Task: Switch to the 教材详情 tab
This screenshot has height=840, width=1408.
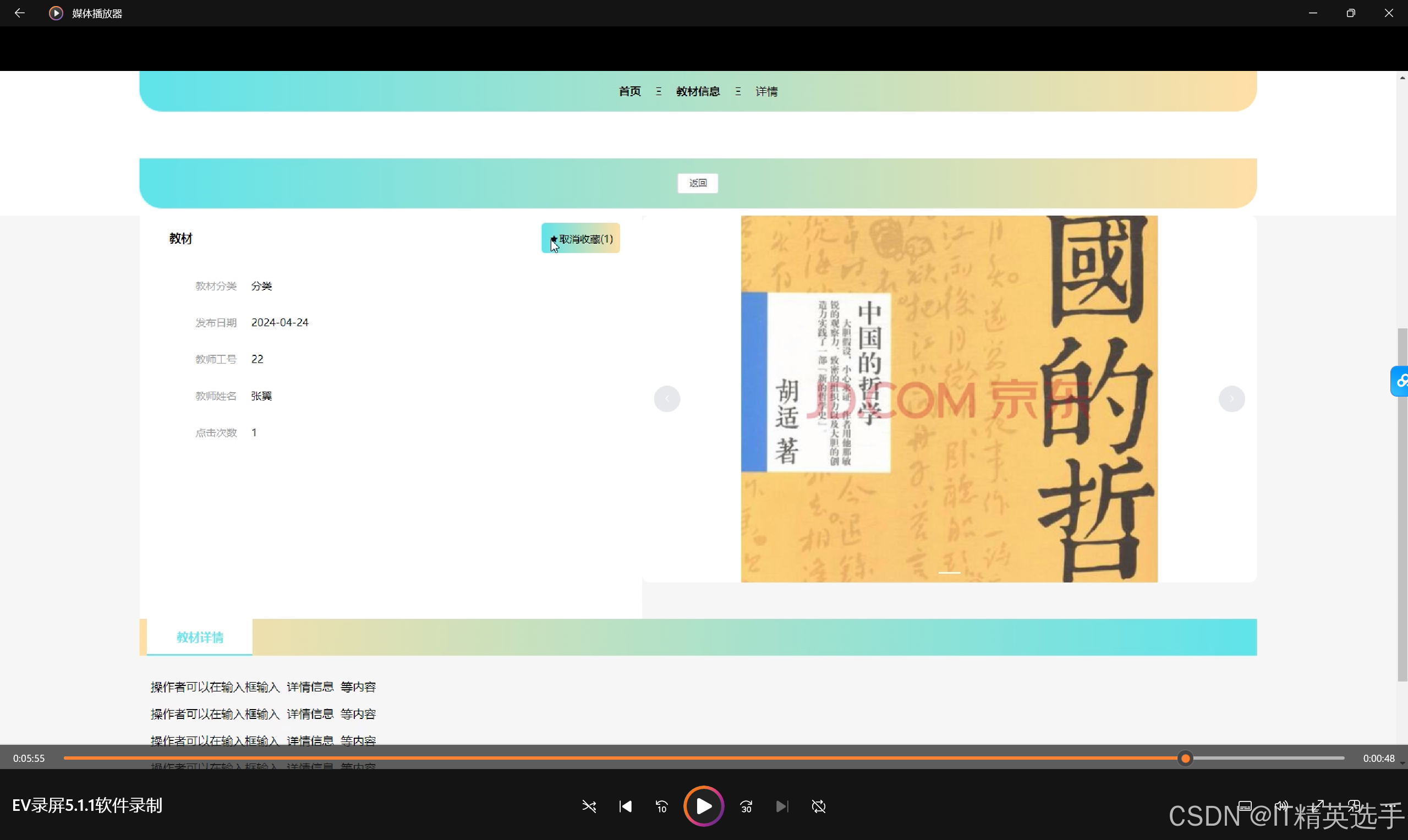Action: click(199, 638)
